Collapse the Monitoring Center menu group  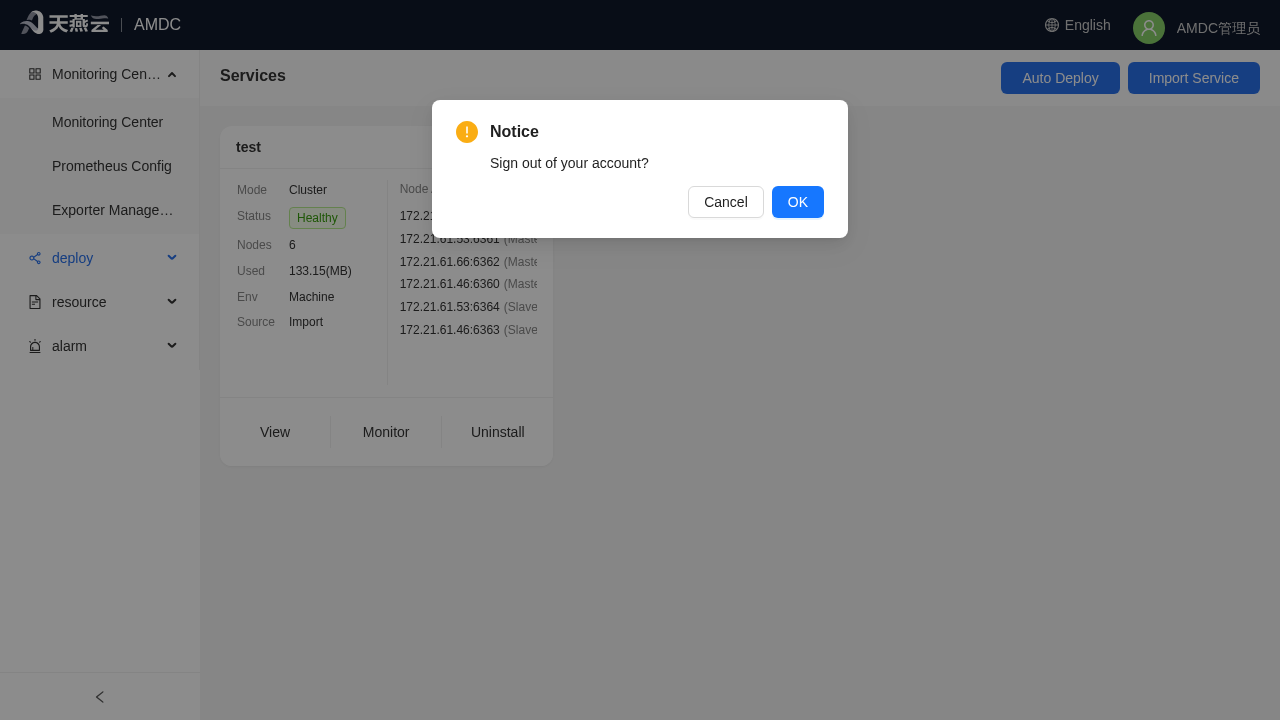click(x=172, y=74)
